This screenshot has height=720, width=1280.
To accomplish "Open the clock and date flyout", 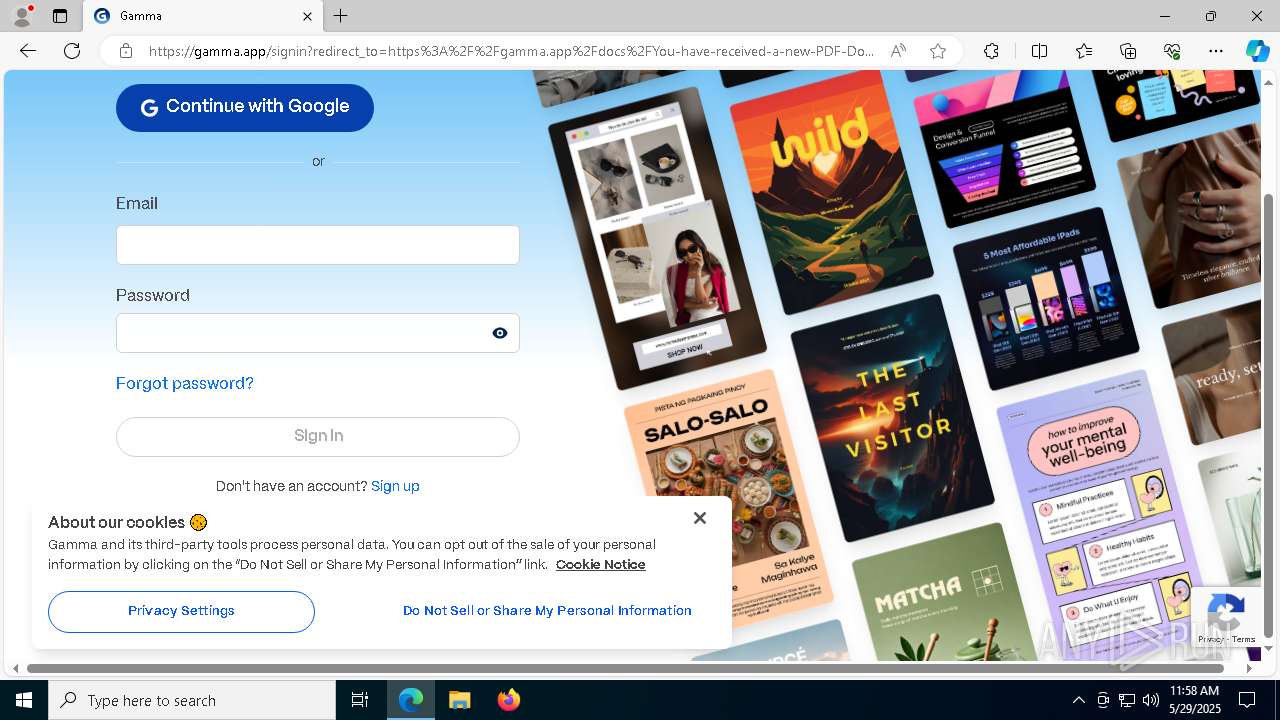I will click(1193, 700).
